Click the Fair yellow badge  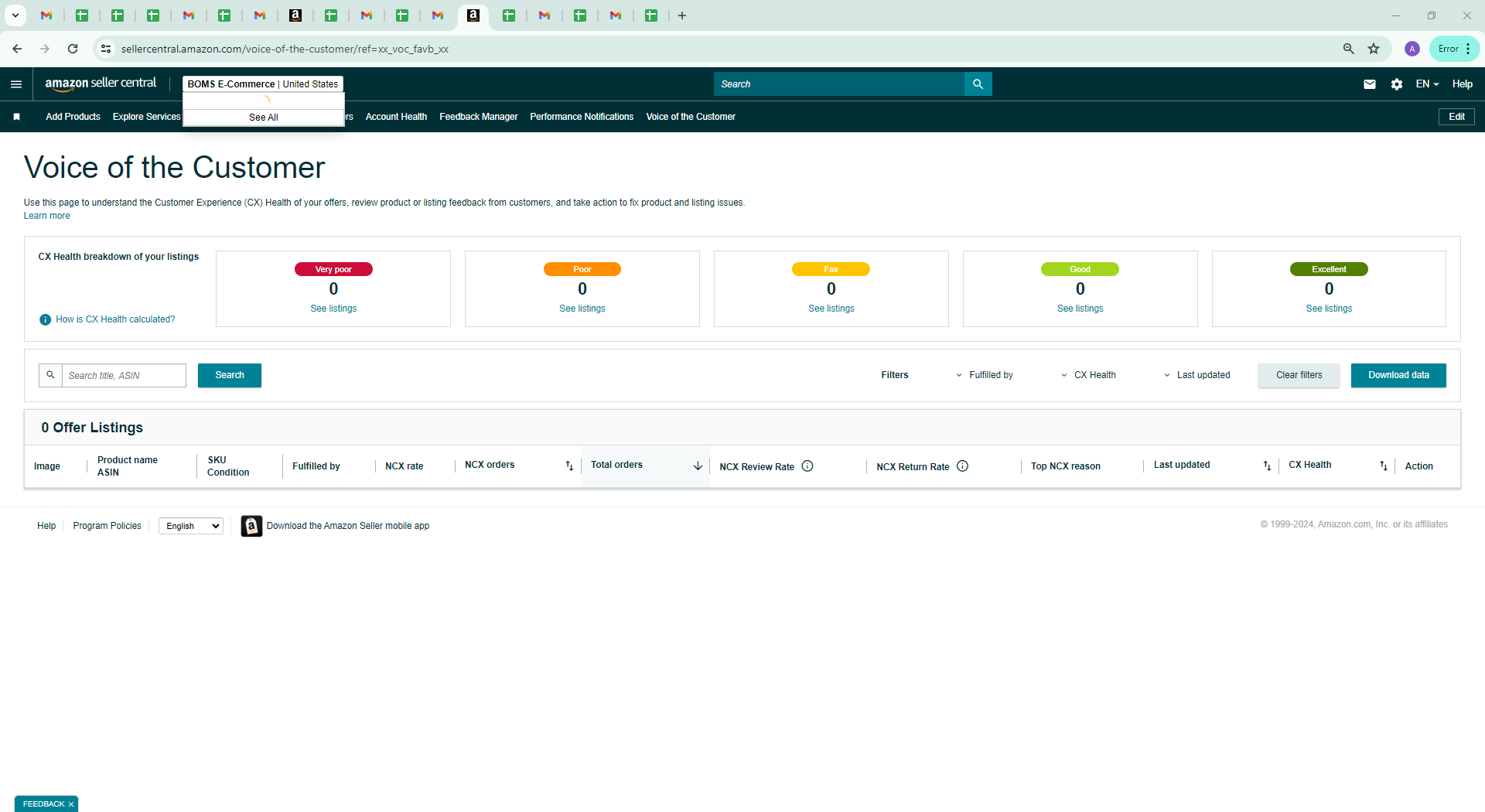[831, 269]
